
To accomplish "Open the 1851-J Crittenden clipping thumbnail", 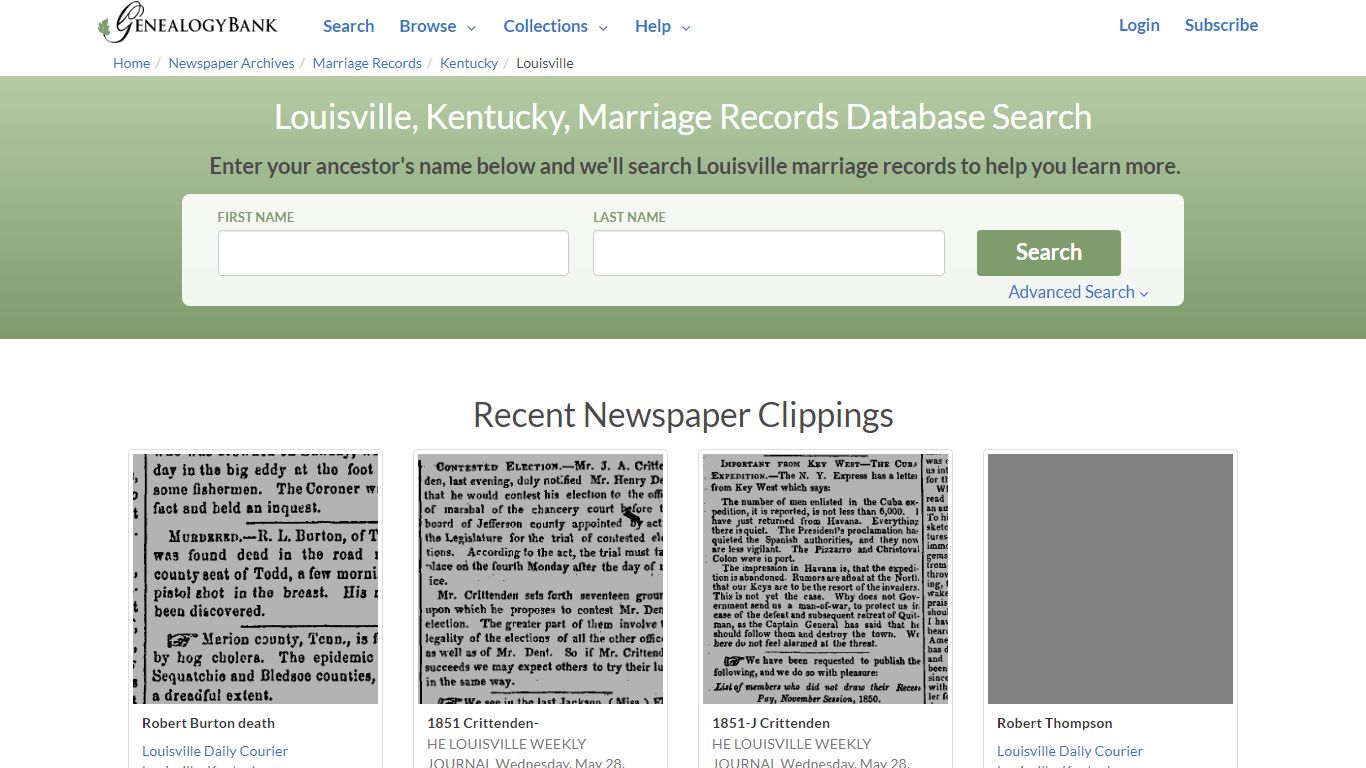I will click(x=825, y=579).
